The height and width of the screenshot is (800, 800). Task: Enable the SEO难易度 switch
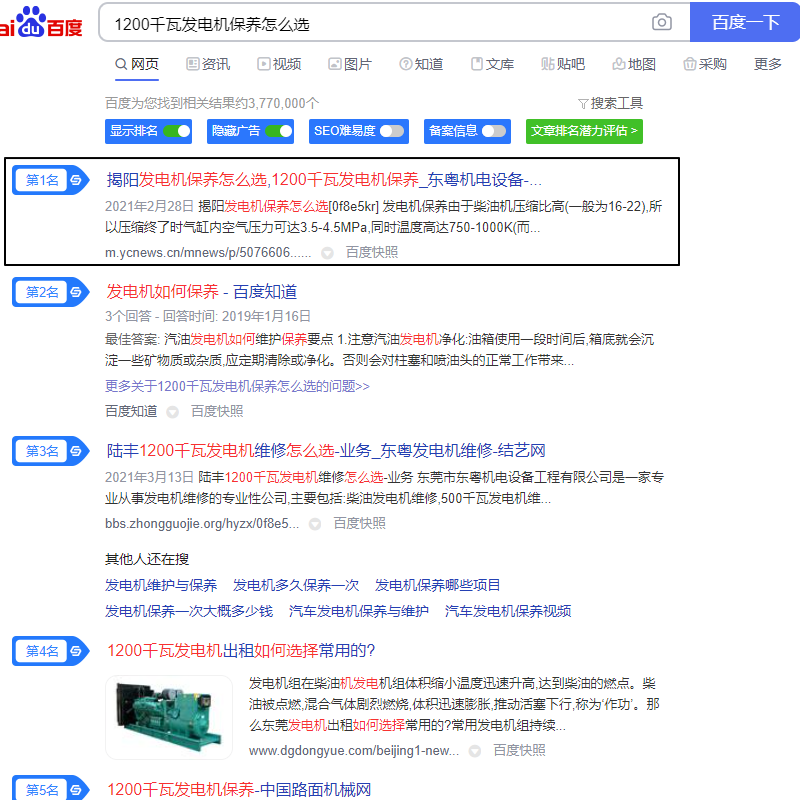(392, 131)
